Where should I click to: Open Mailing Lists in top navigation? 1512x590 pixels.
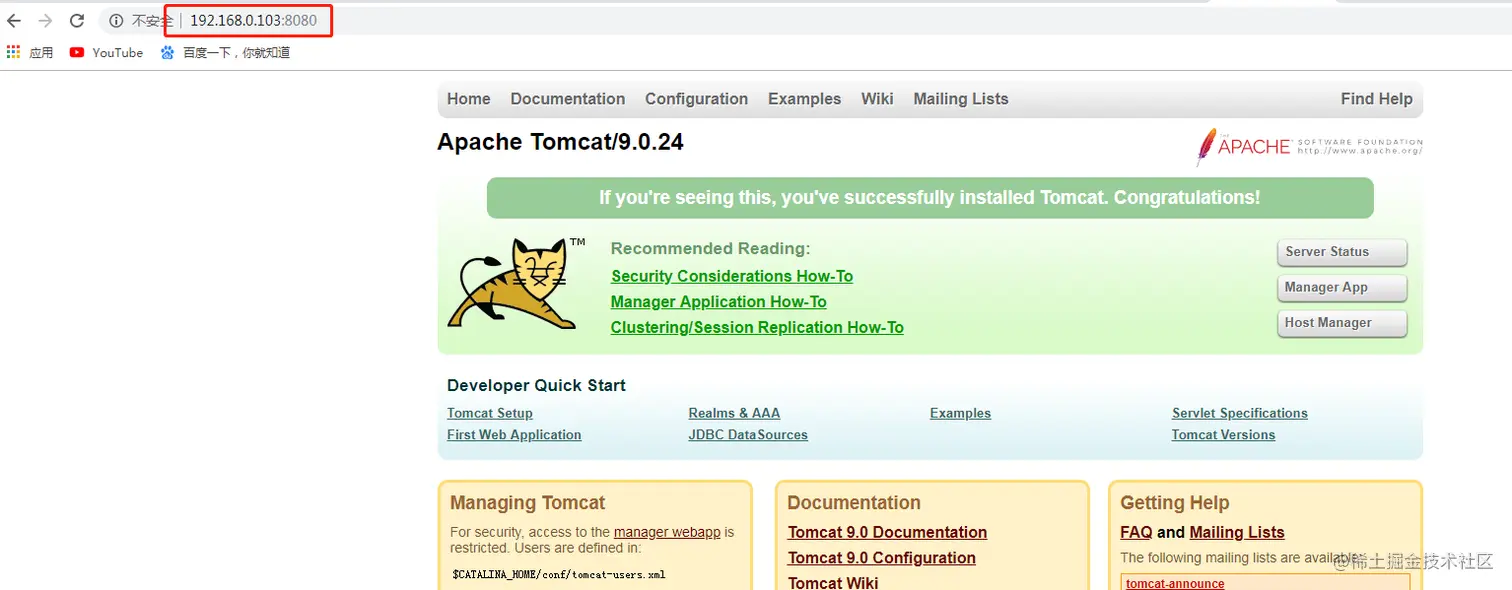click(961, 99)
